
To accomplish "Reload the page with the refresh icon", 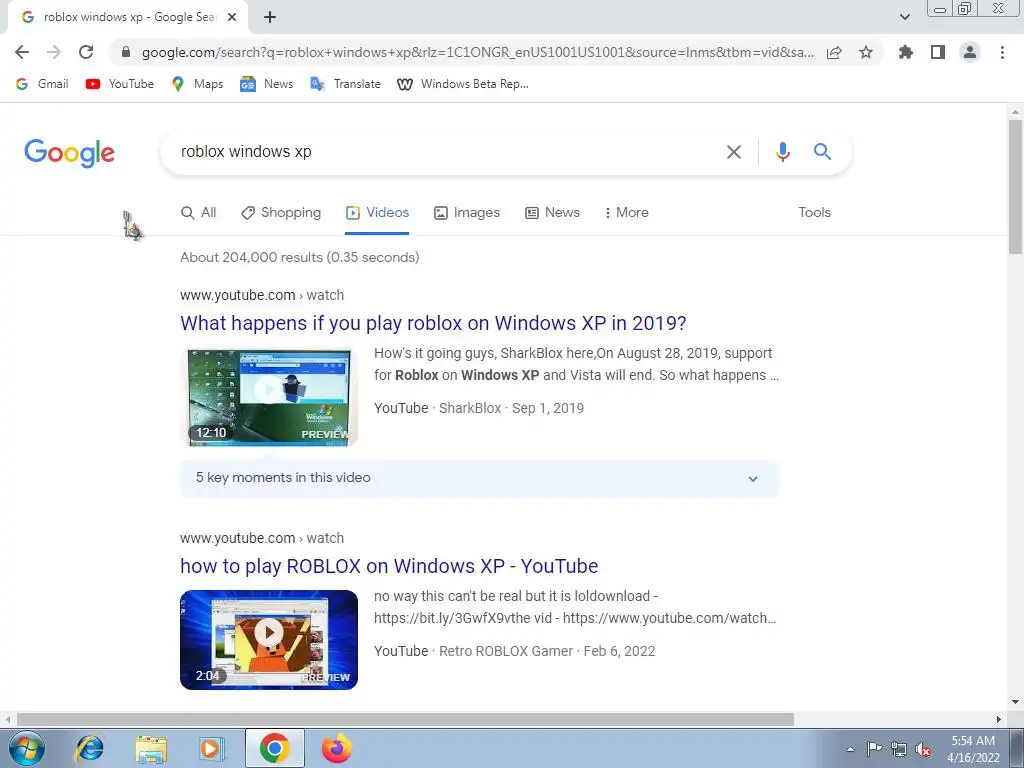I will coord(86,52).
